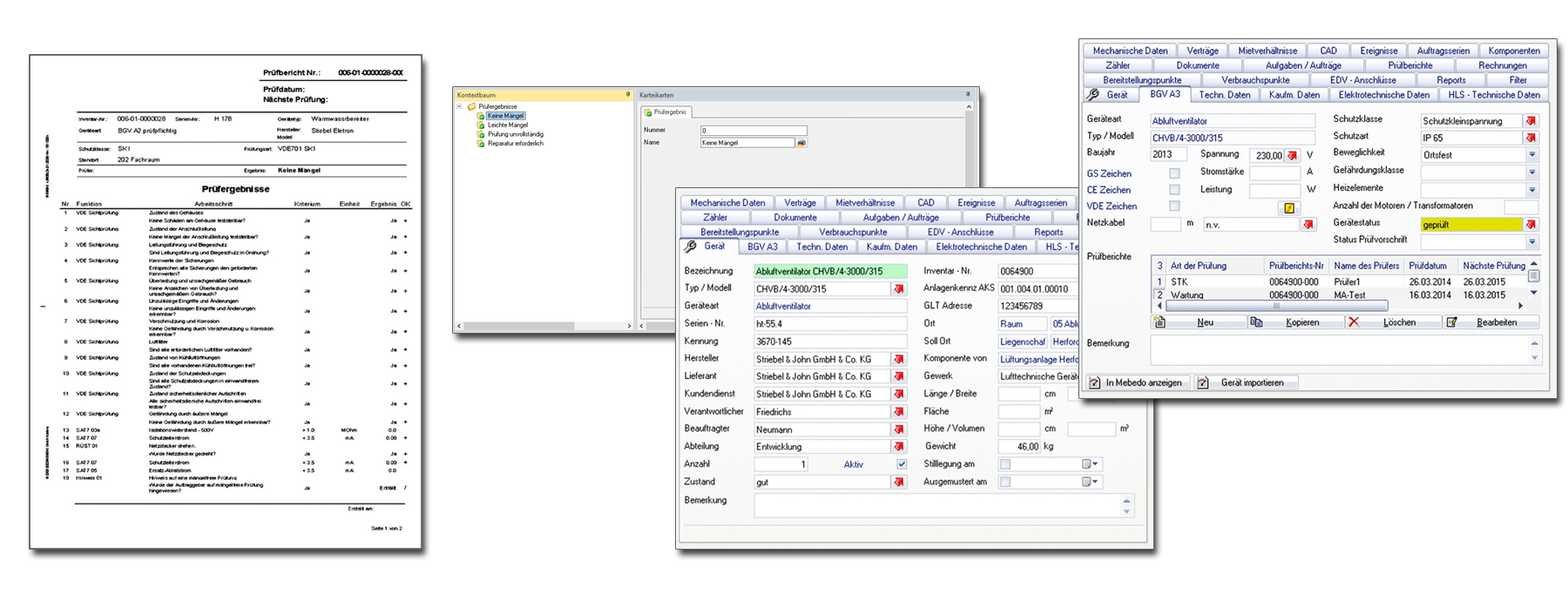The height and width of the screenshot is (601, 1568).
Task: Open Stilllegung am date picker dropdown
Action: (x=1095, y=464)
